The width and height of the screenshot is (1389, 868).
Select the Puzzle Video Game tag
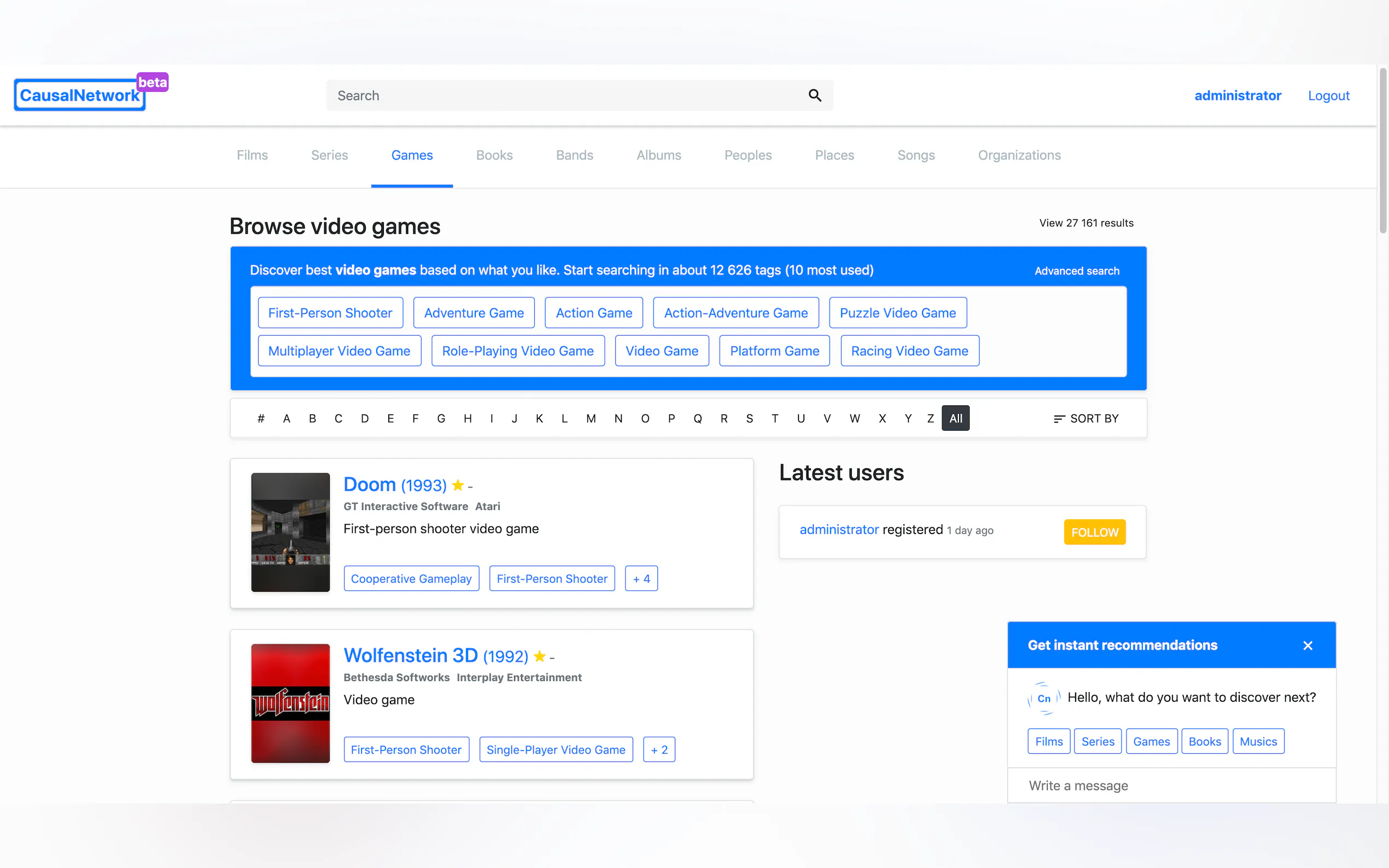coord(897,313)
